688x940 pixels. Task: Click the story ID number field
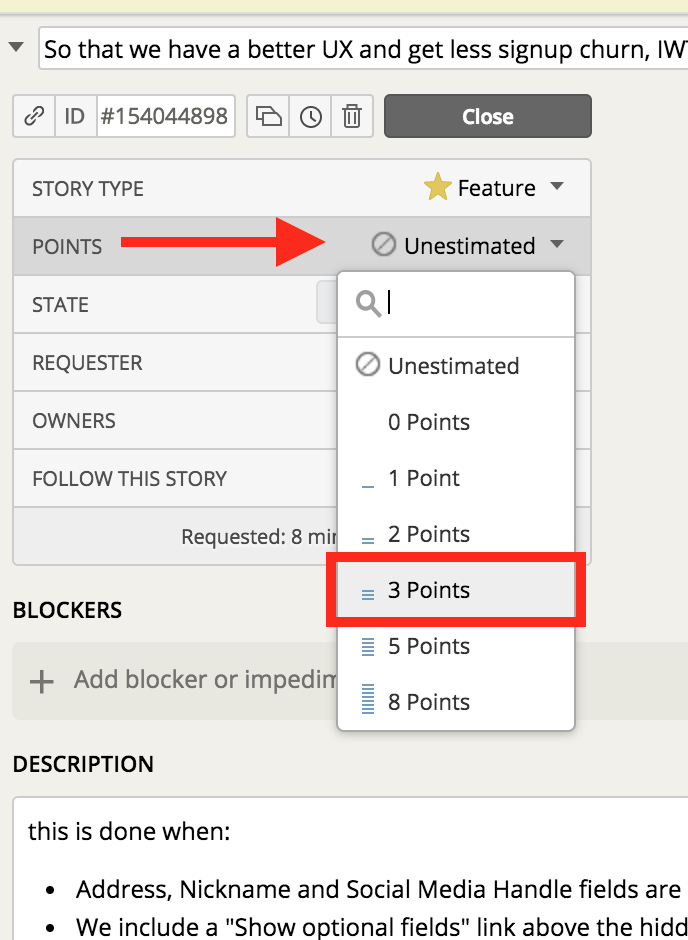coord(166,117)
